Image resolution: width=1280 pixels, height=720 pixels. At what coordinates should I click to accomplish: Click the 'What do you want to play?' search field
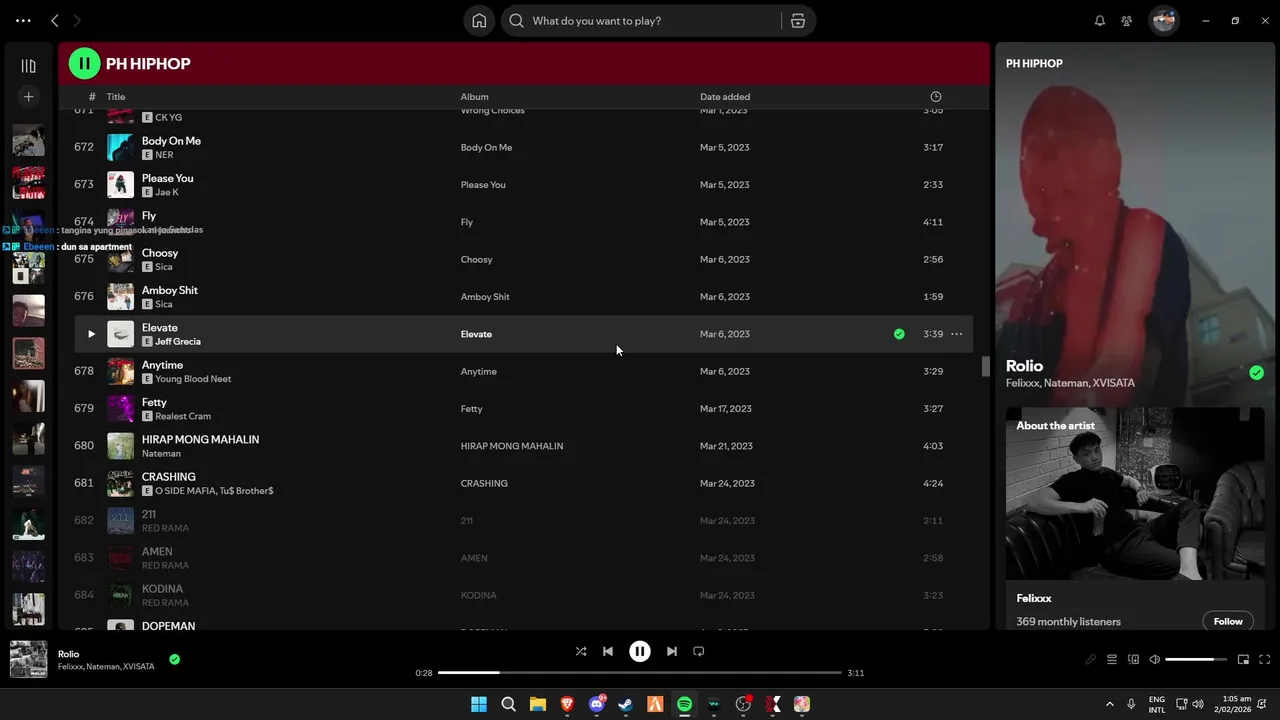[x=640, y=20]
